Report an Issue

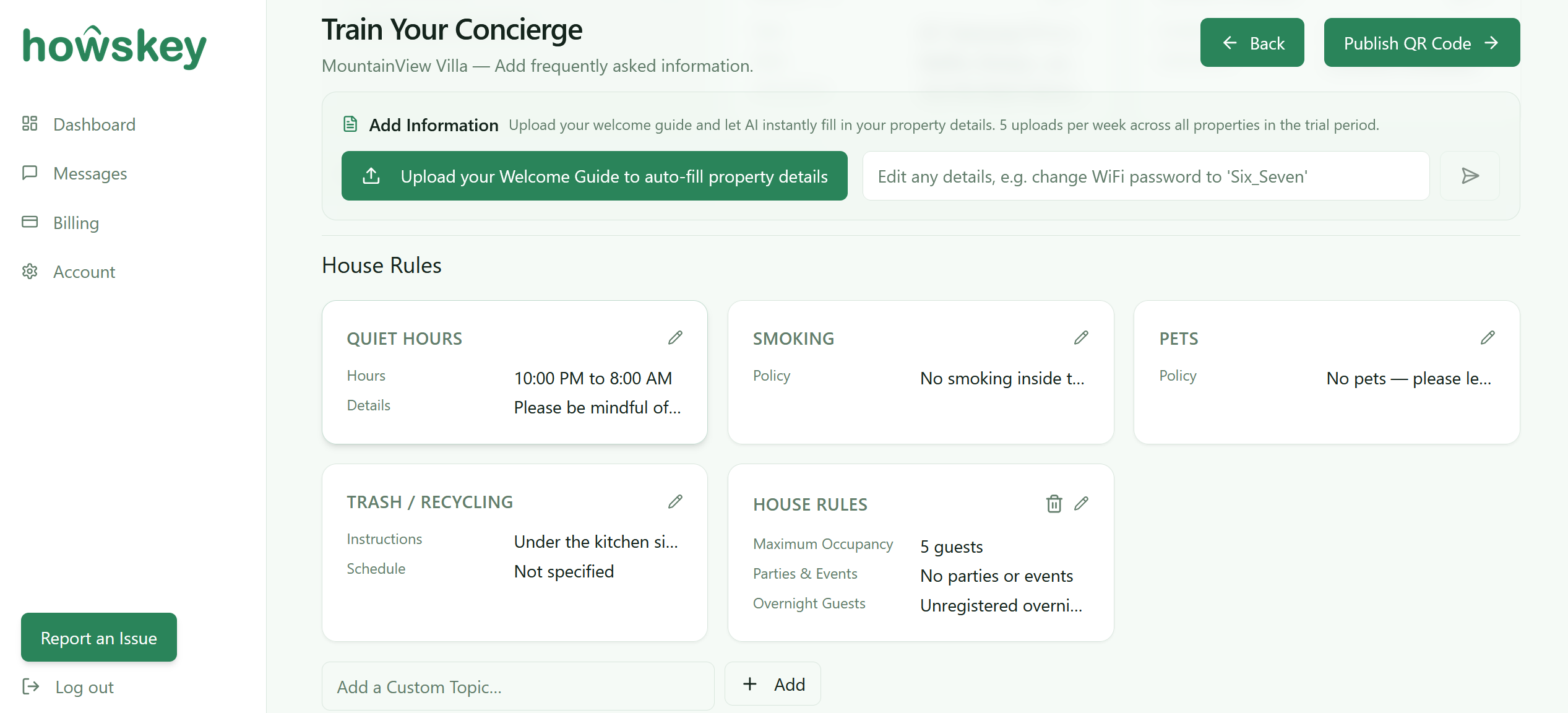point(99,637)
